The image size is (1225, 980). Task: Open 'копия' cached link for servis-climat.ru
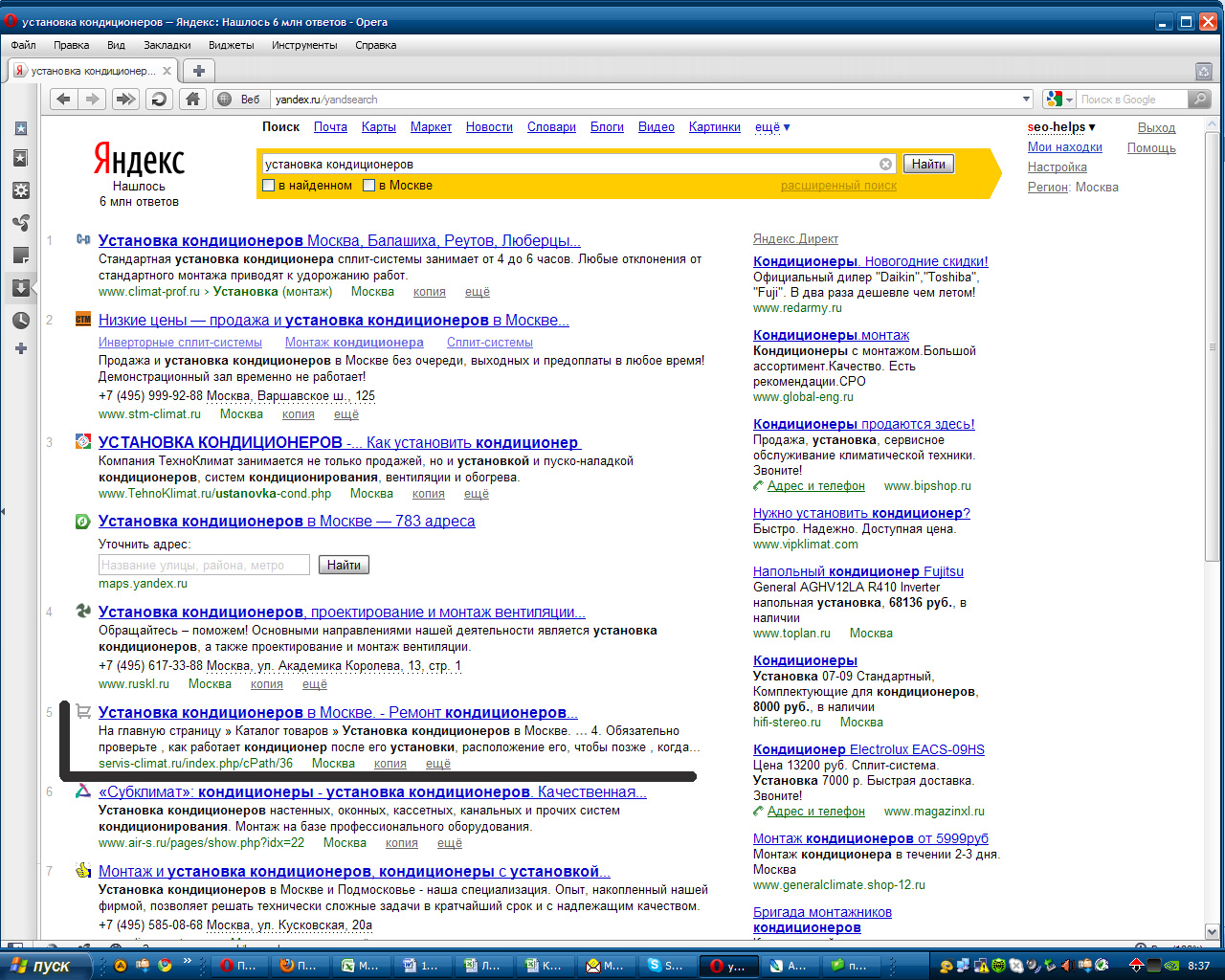coord(390,764)
